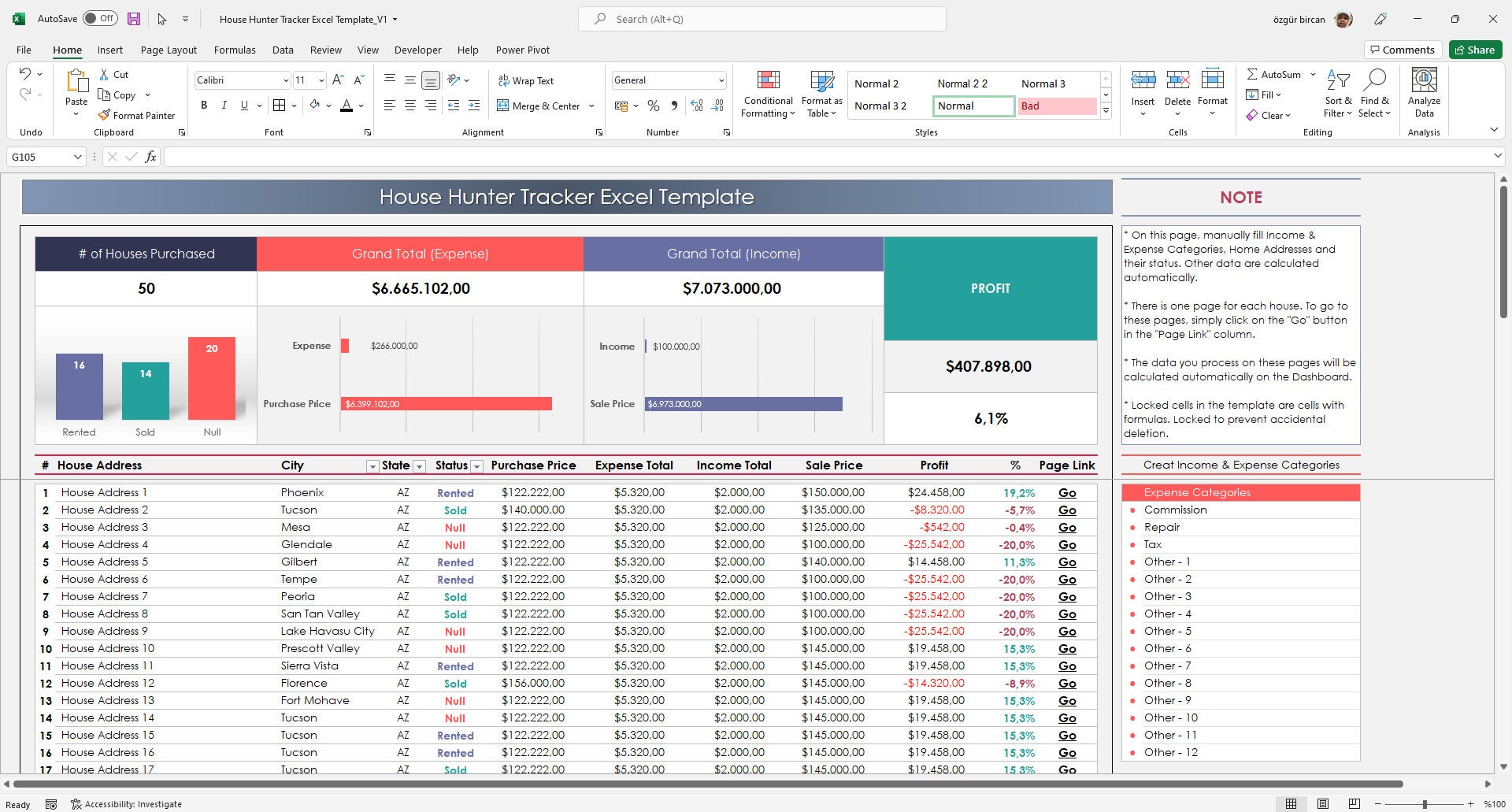Click the Share button

coord(1475,50)
